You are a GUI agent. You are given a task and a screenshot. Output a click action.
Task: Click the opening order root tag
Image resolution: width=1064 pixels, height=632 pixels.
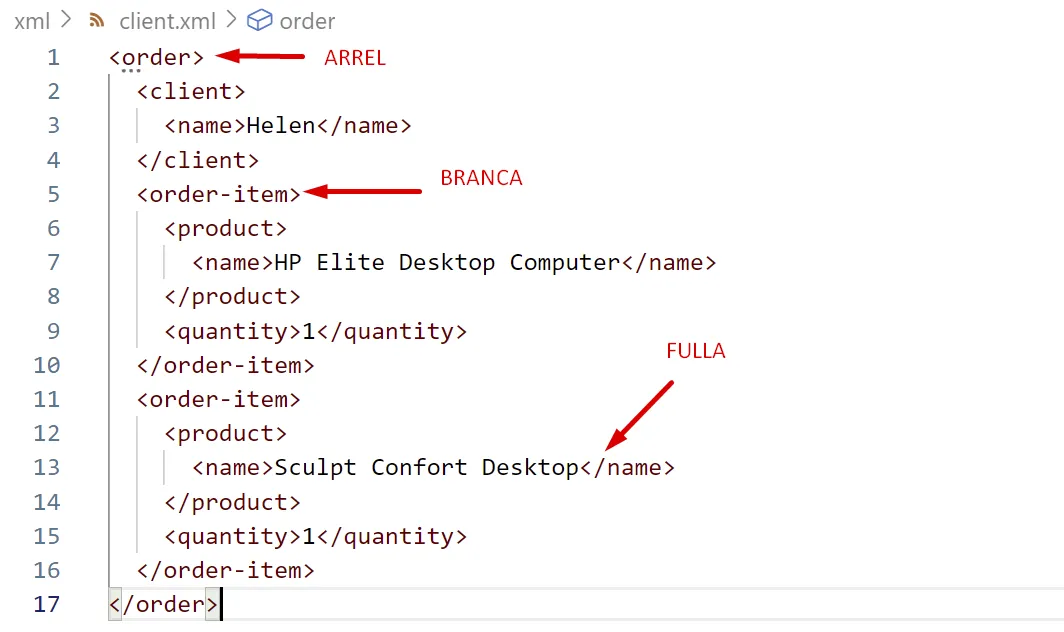pos(157,58)
